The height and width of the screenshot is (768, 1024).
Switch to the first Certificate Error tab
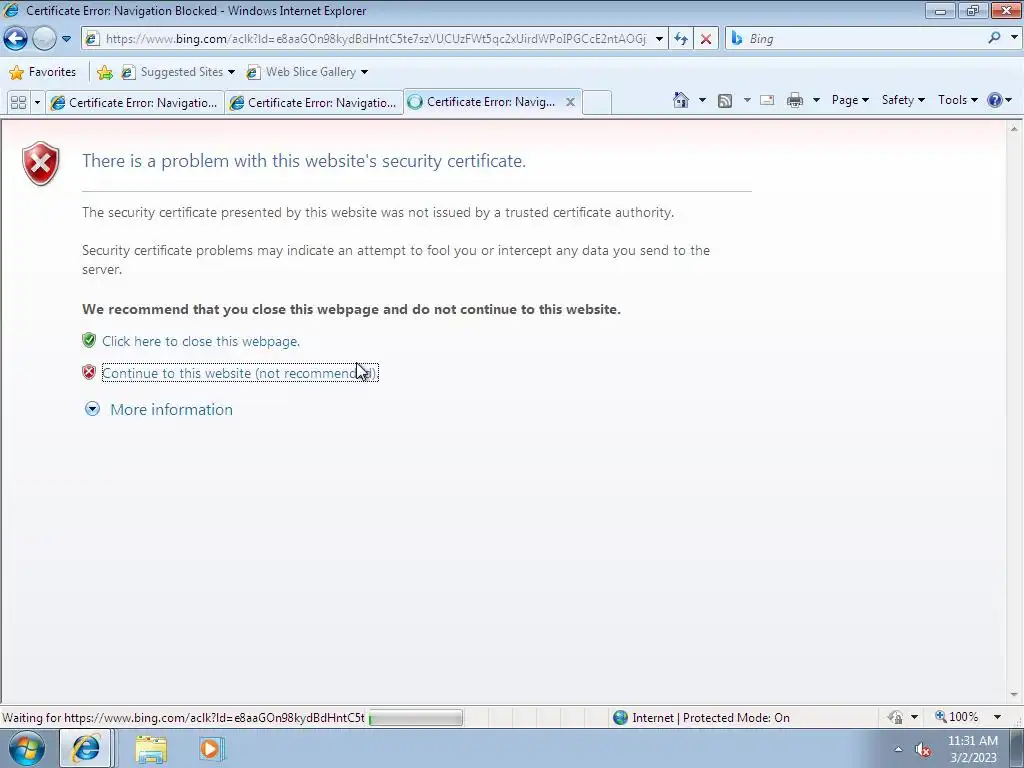pyautogui.click(x=135, y=103)
